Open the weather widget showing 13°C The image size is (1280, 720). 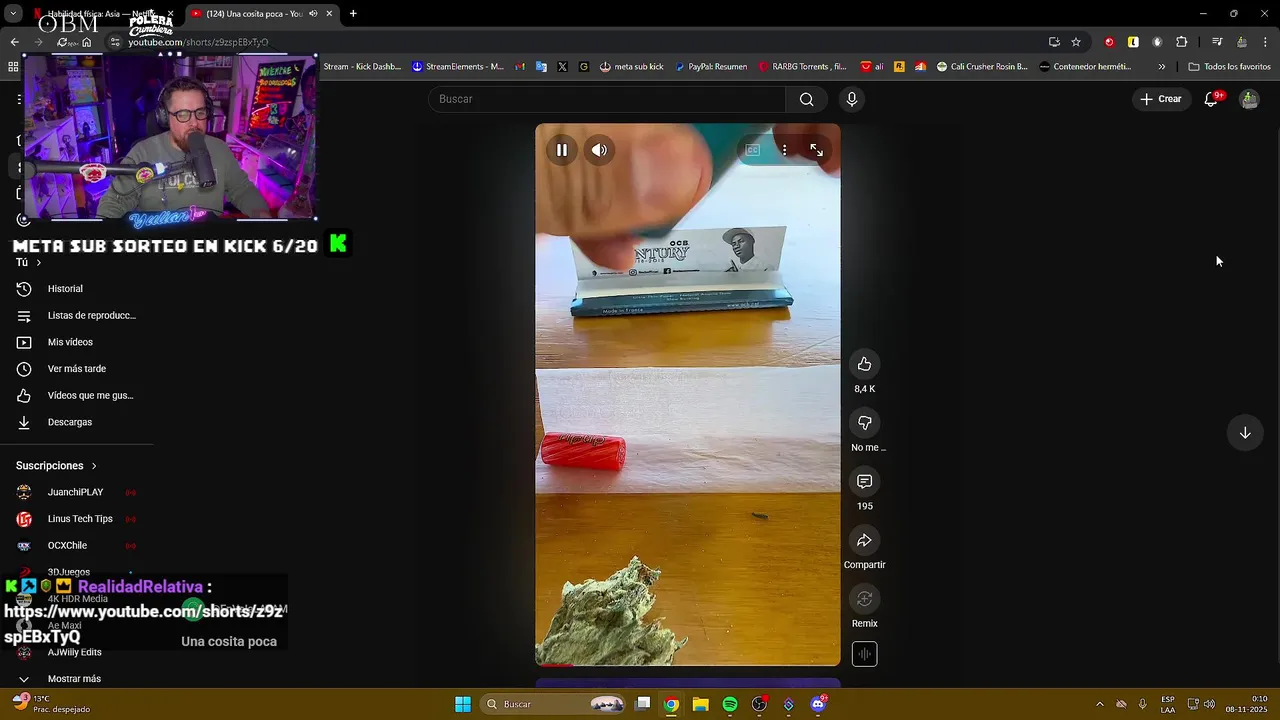click(x=51, y=704)
